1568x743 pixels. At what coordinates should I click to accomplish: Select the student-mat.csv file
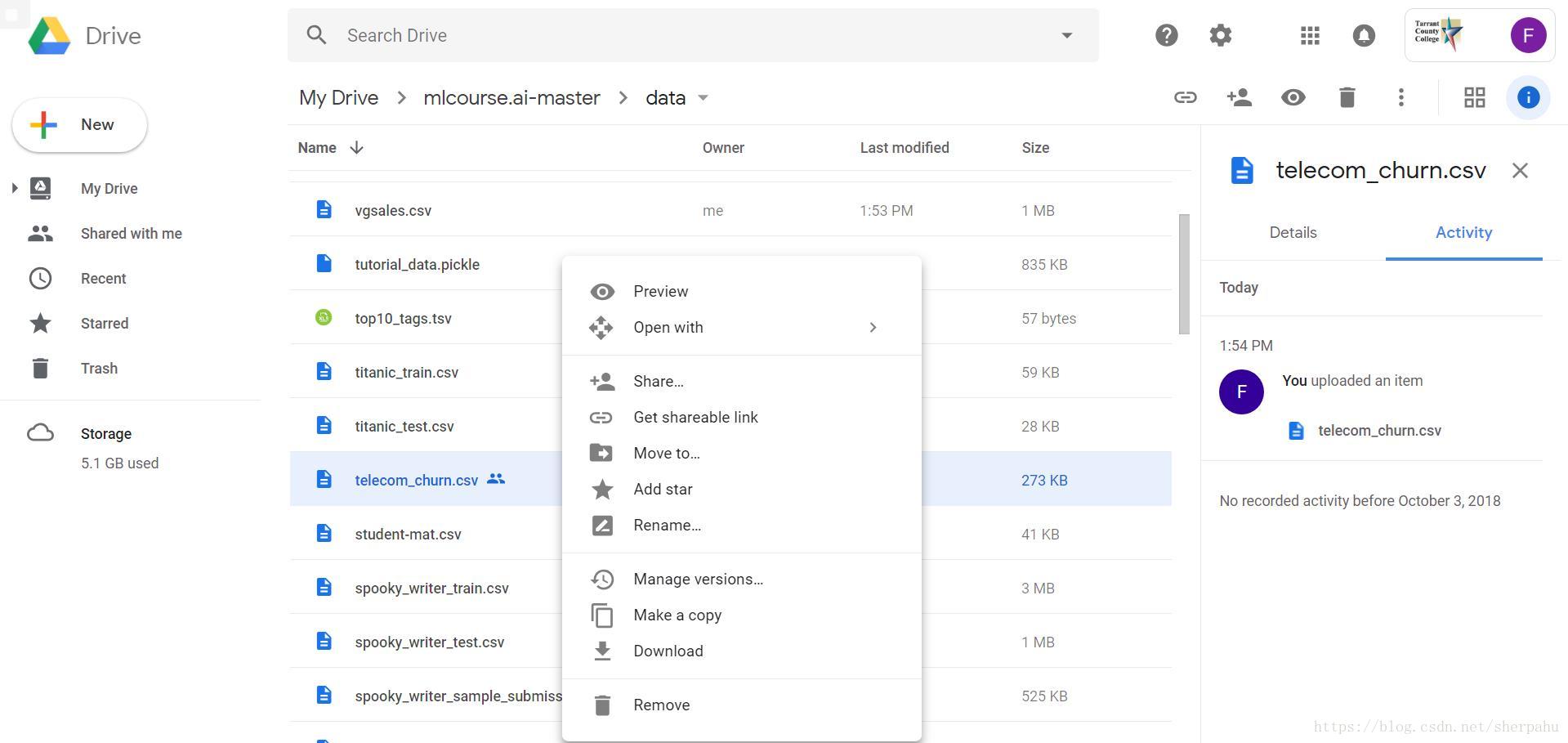point(408,535)
